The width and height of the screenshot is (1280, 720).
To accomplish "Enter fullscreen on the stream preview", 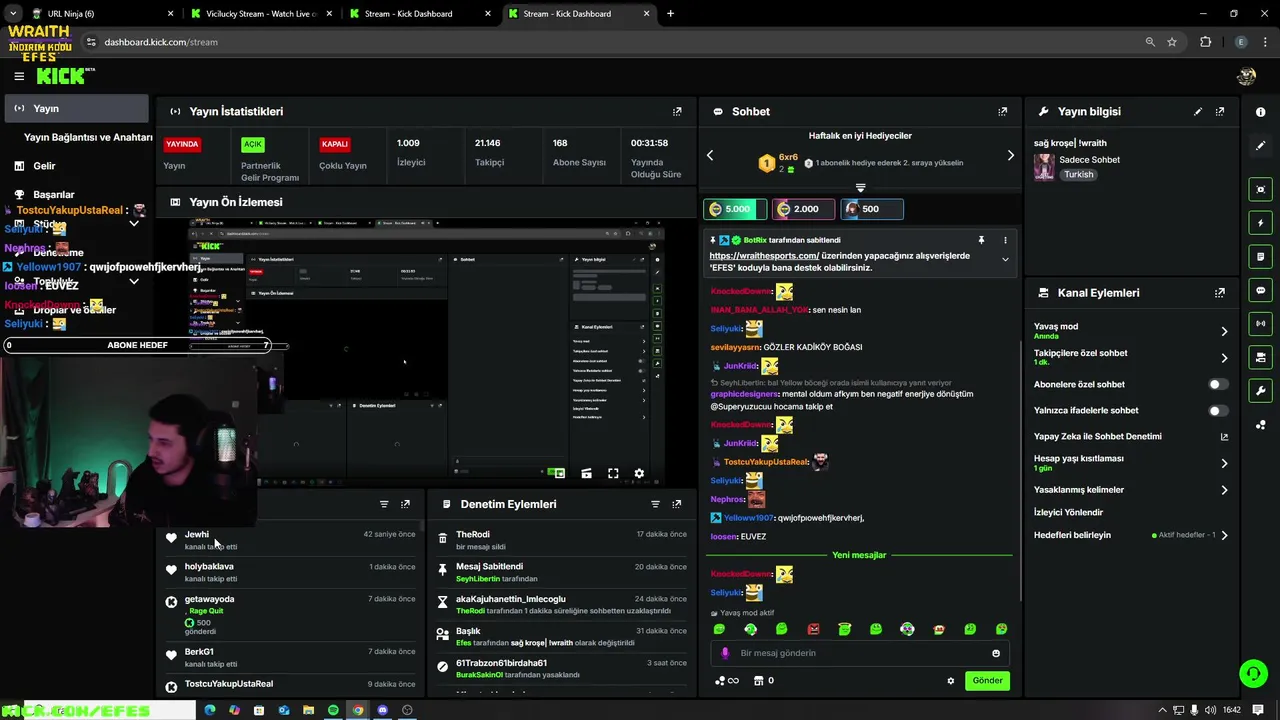I will point(613,474).
